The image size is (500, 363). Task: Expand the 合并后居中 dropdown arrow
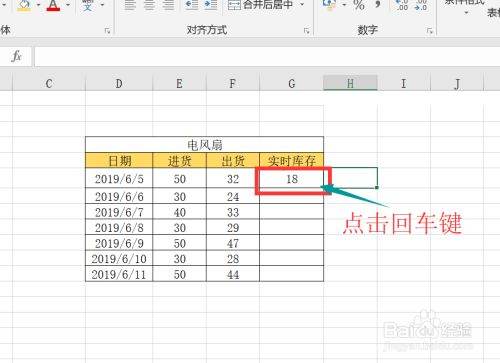pos(302,5)
